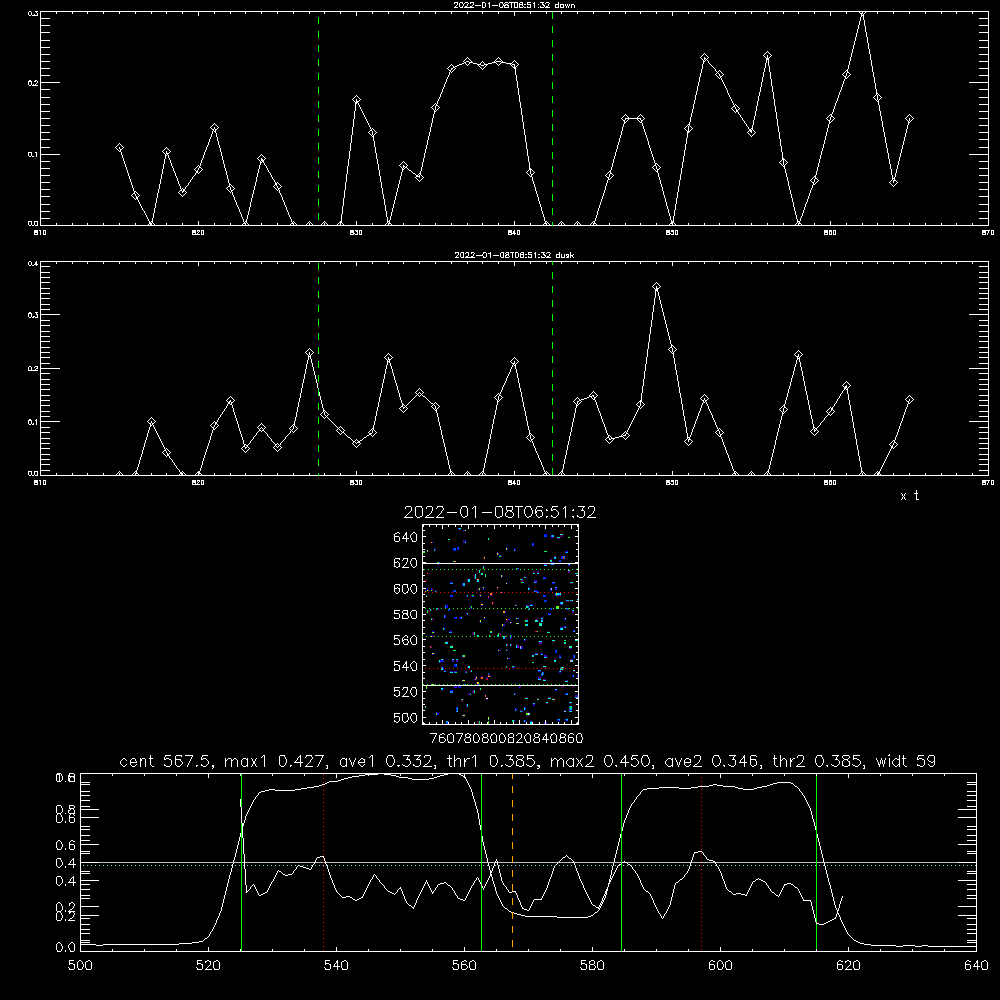Image resolution: width=1000 pixels, height=1000 pixels.
Task: Click the colored pixel image thumbnail
Action: tap(501, 624)
